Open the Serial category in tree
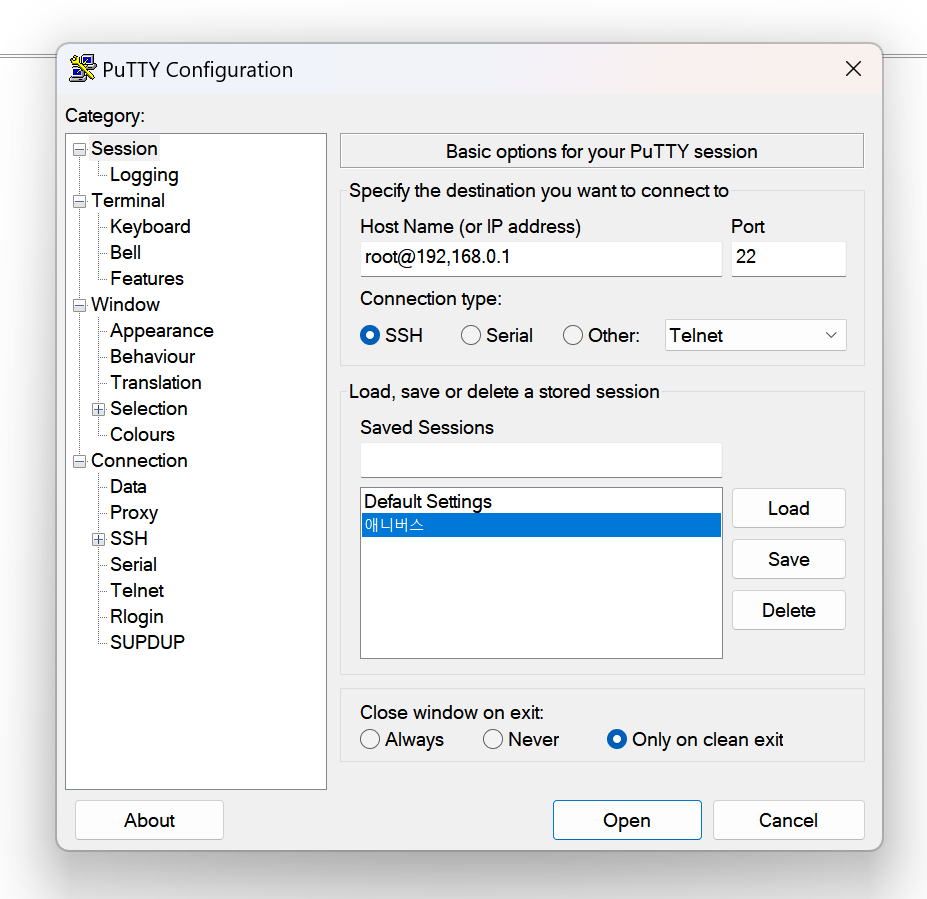Screen dimensions: 927x899 134,564
